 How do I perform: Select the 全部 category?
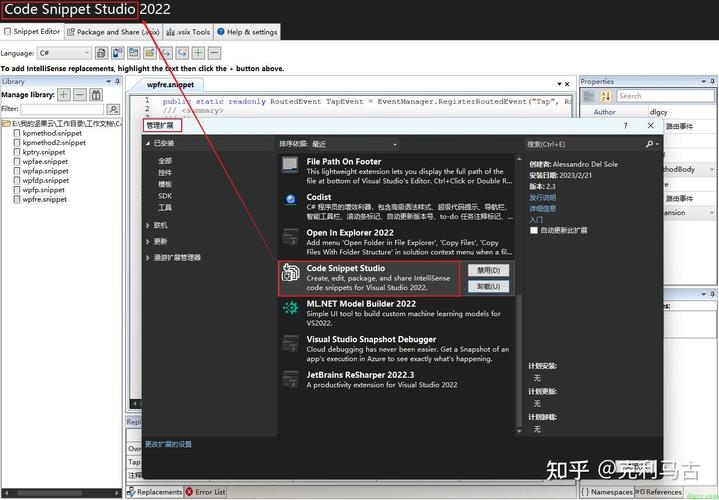pos(165,161)
